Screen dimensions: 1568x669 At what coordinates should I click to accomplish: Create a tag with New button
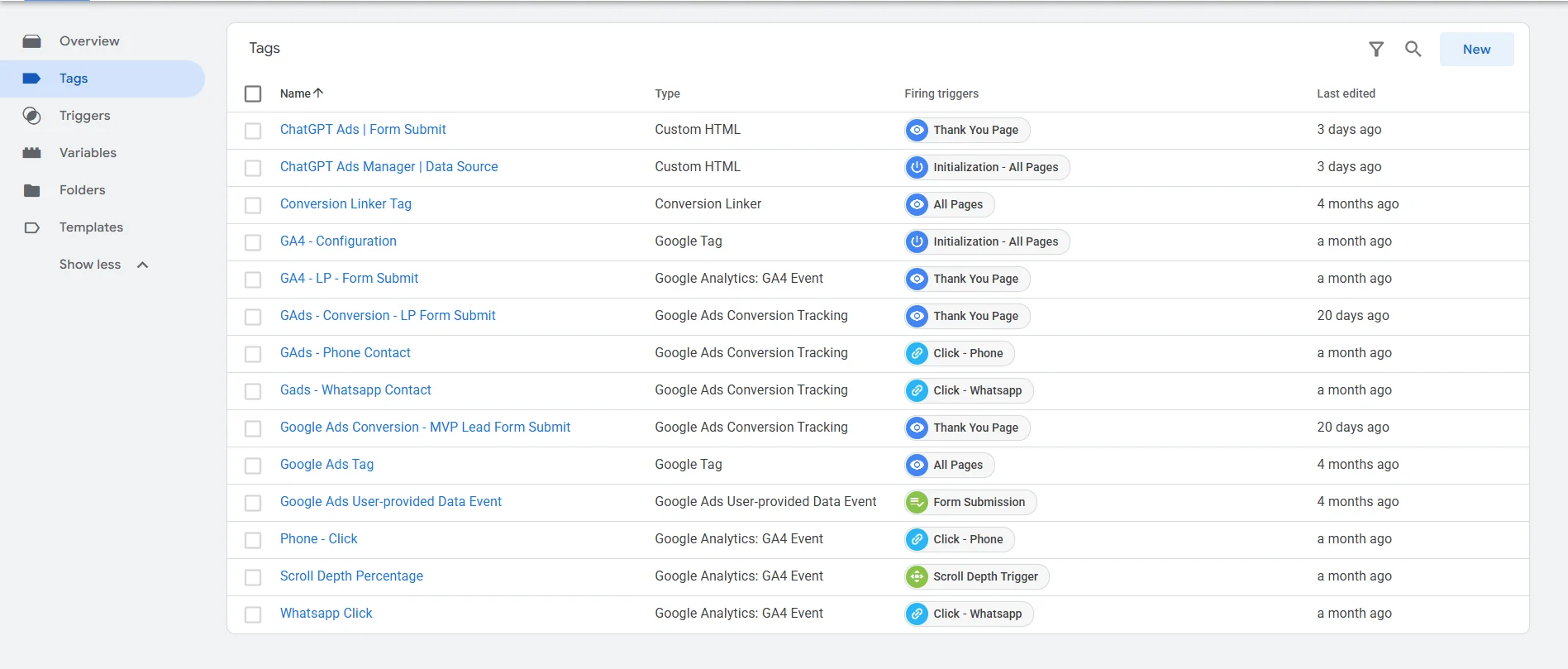pyautogui.click(x=1476, y=50)
